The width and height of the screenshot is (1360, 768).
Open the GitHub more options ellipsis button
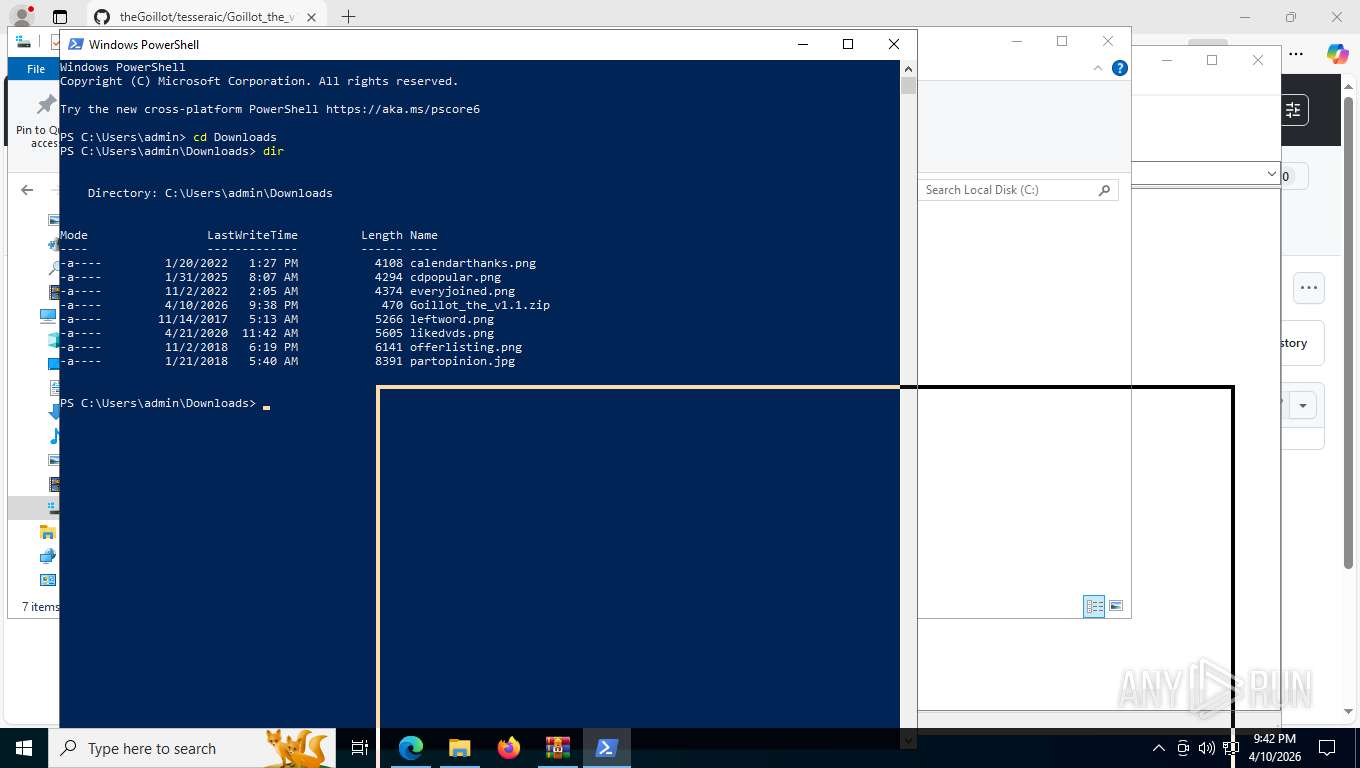(1308, 288)
